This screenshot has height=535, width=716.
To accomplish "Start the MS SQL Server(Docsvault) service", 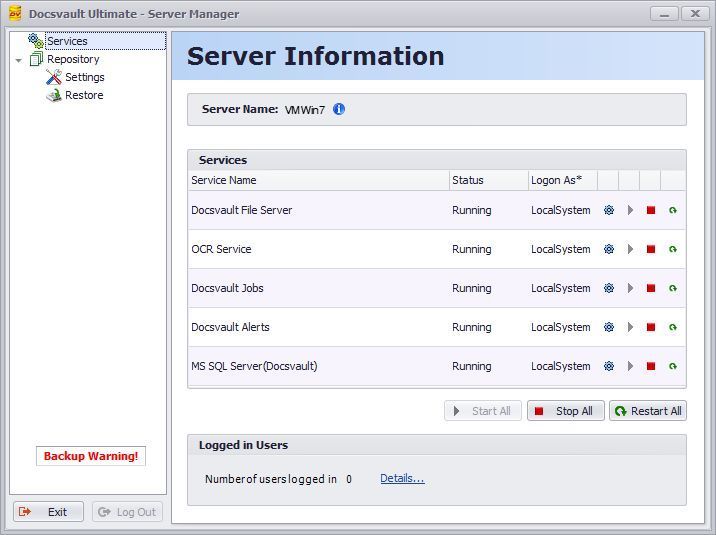I will (x=630, y=366).
